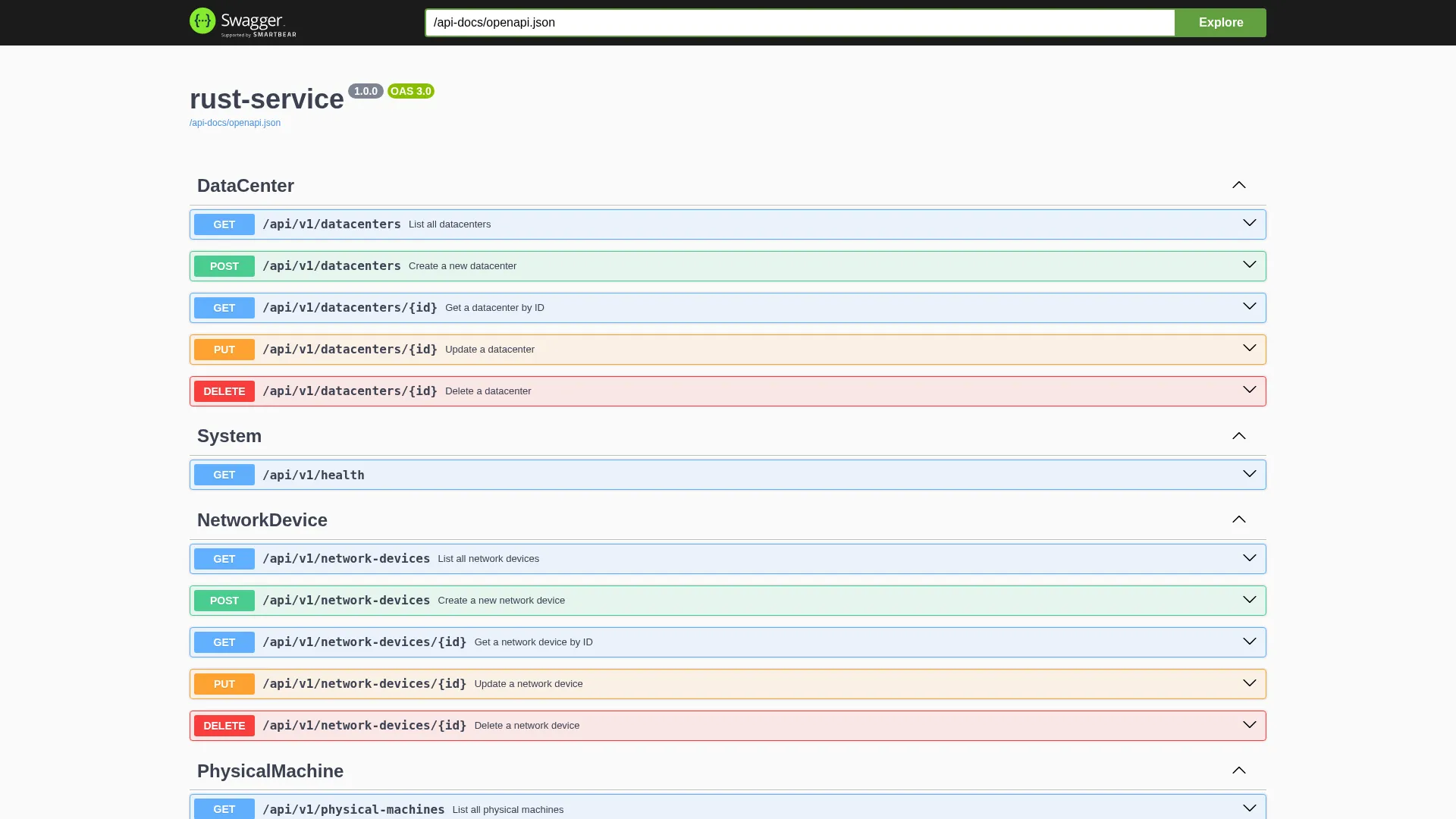Screen dimensions: 1456x819
Task: Expand arrow on DELETE datacenters row
Action: [x=1249, y=390]
